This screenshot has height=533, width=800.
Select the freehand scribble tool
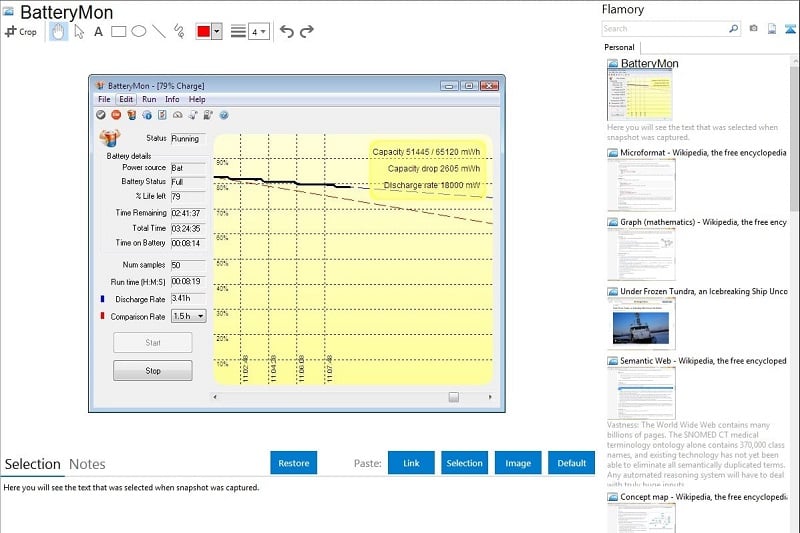179,32
